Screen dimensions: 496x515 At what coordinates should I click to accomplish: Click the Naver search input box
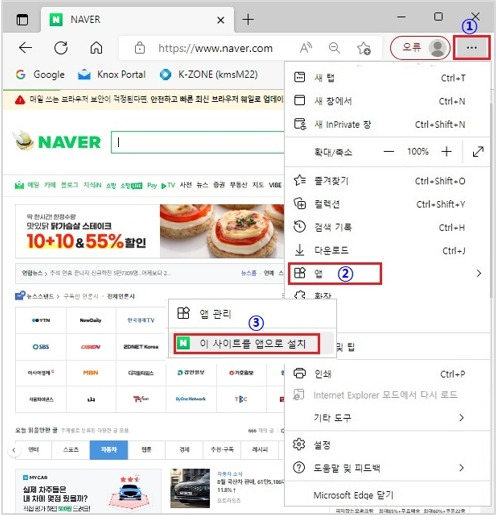click(197, 142)
